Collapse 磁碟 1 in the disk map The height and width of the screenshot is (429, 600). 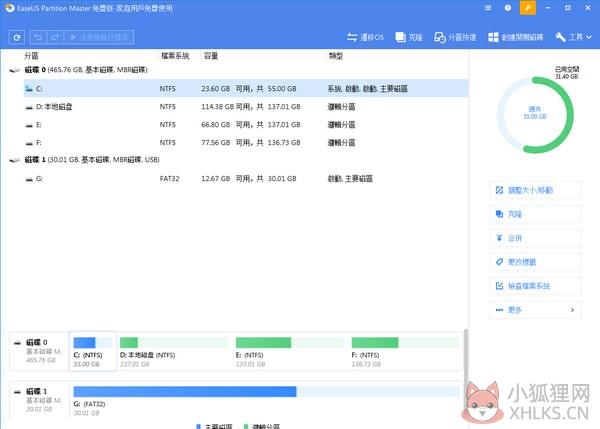tap(17, 391)
